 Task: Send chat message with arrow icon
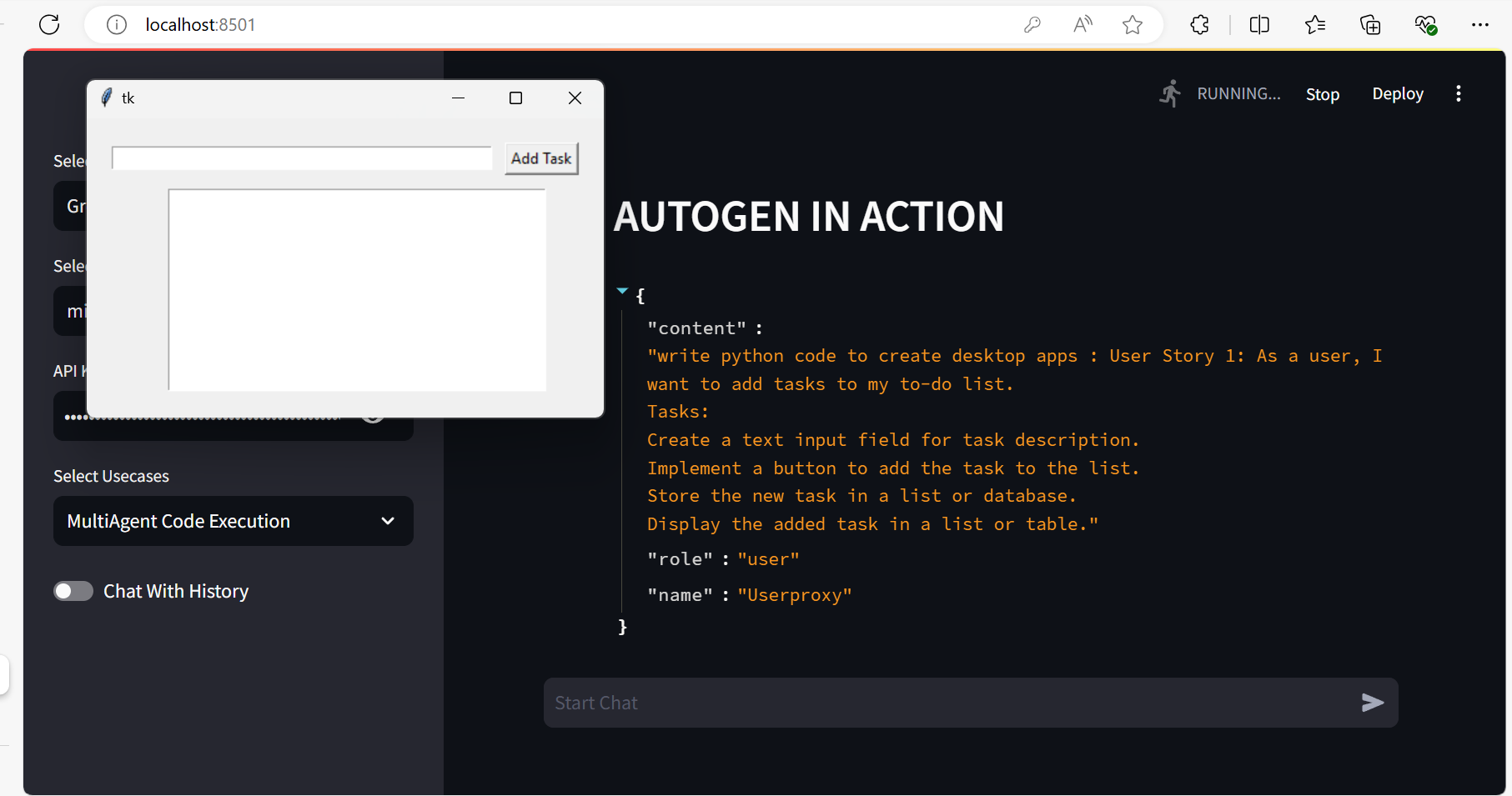1372,703
